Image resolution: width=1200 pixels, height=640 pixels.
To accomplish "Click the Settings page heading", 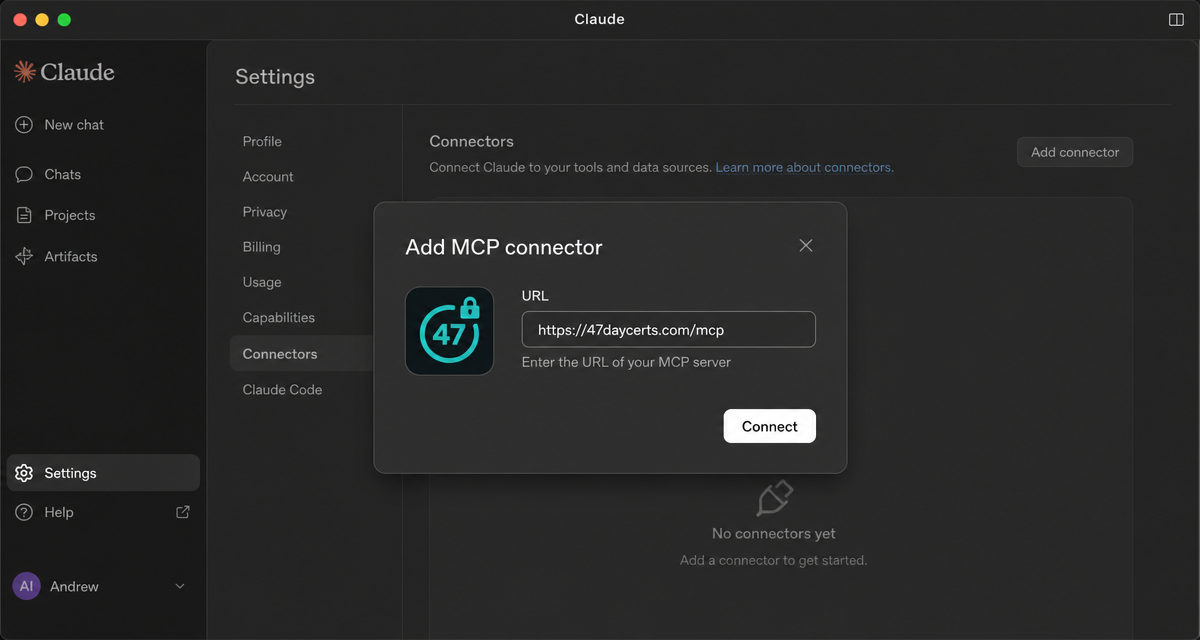I will (x=275, y=77).
